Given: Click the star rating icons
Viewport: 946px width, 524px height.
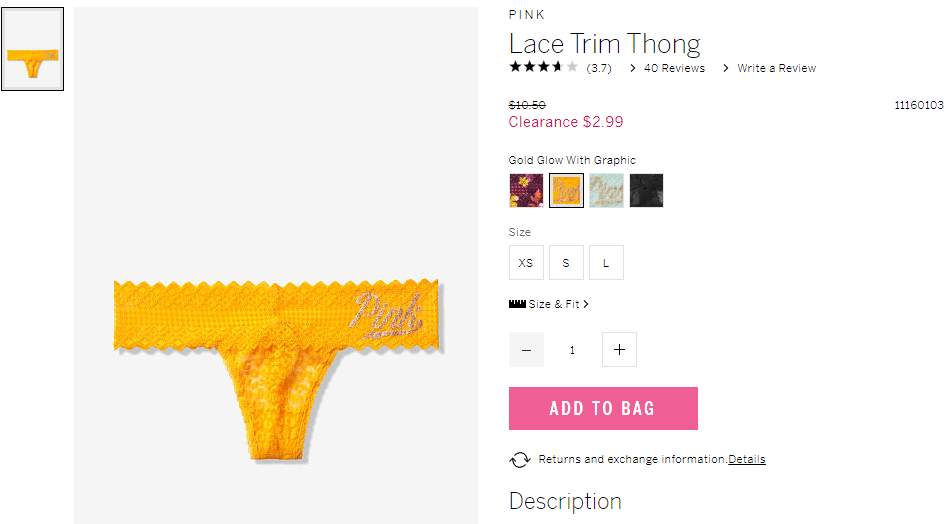Looking at the screenshot, I should tap(543, 67).
